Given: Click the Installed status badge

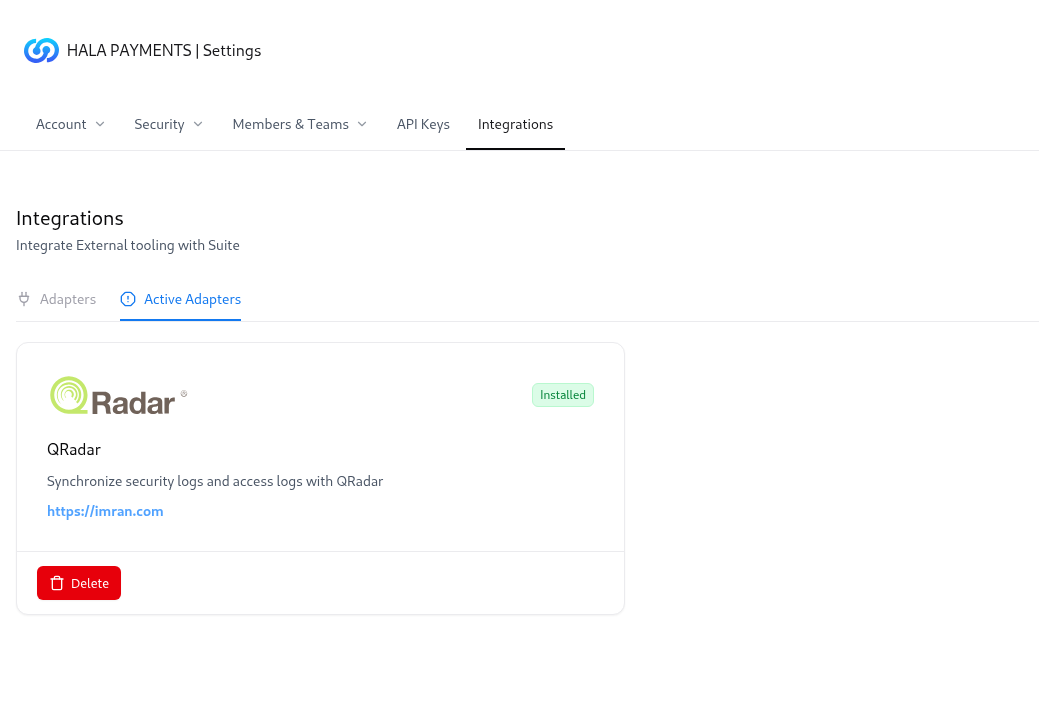Looking at the screenshot, I should point(562,395).
